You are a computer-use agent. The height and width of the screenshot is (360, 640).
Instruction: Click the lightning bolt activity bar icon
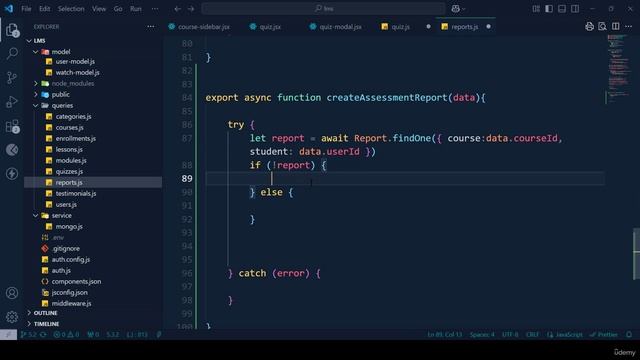[12, 173]
